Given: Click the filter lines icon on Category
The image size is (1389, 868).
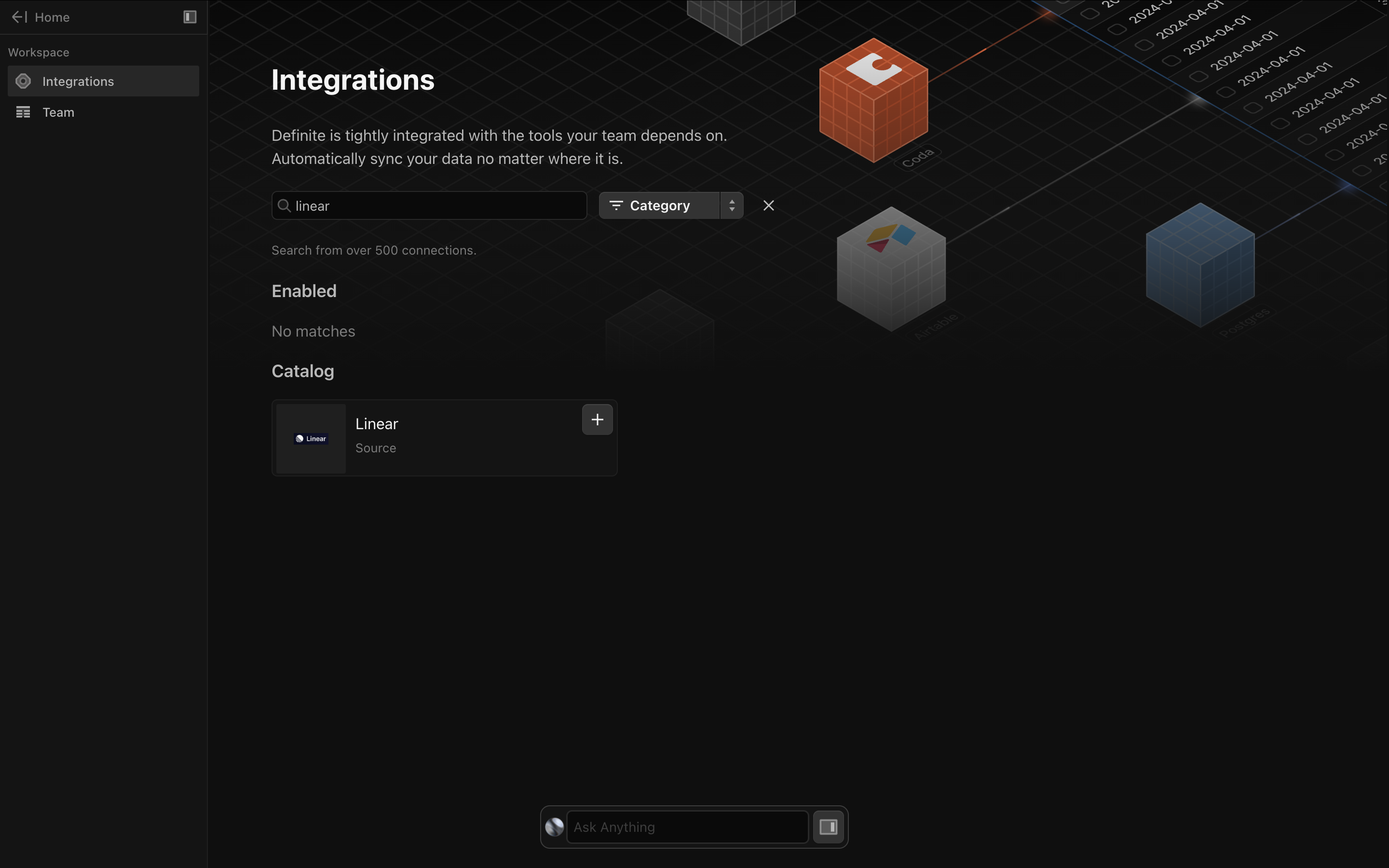Looking at the screenshot, I should tap(616, 205).
